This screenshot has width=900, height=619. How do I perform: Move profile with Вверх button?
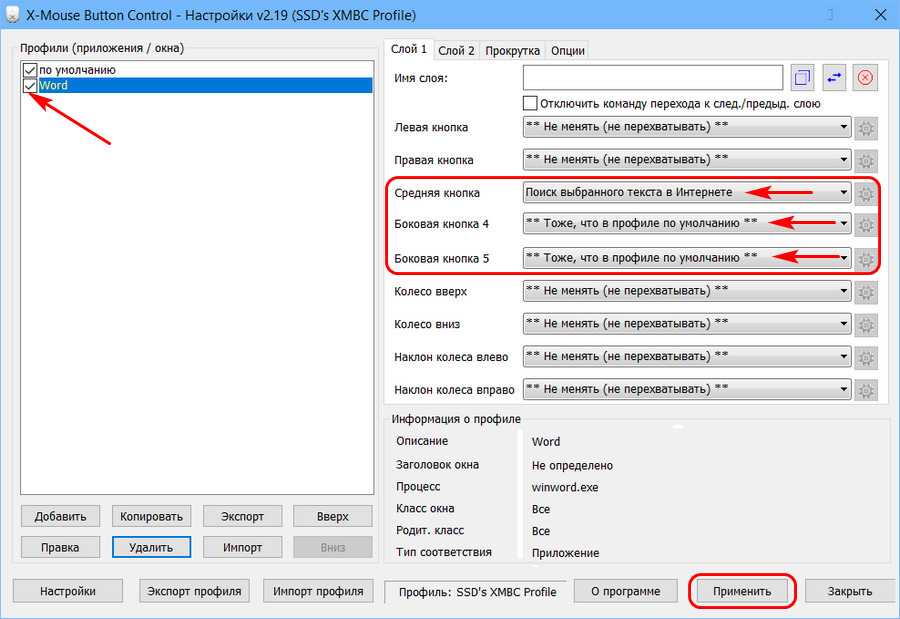(x=332, y=516)
